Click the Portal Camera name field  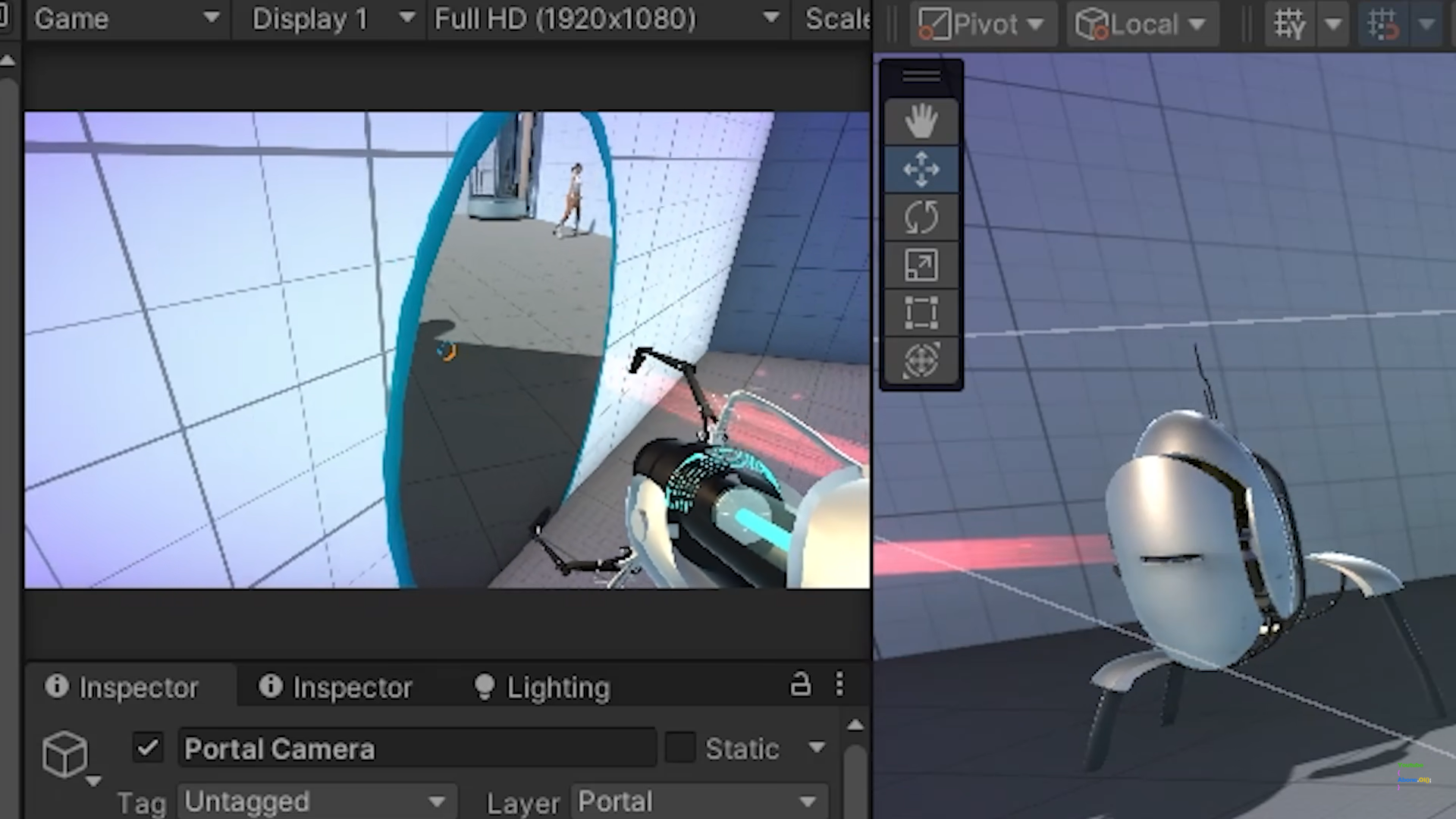[x=417, y=748]
